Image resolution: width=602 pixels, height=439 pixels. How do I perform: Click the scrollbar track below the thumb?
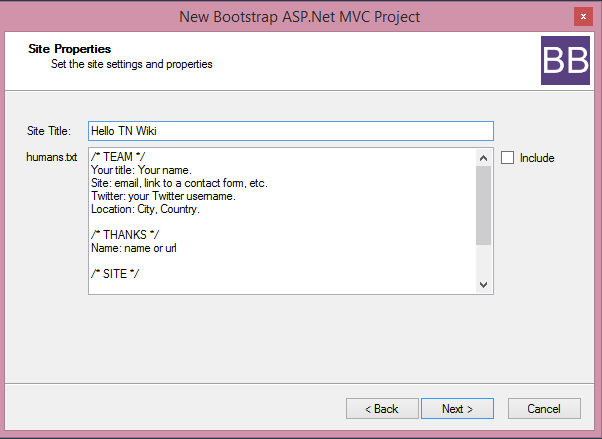pyautogui.click(x=483, y=261)
